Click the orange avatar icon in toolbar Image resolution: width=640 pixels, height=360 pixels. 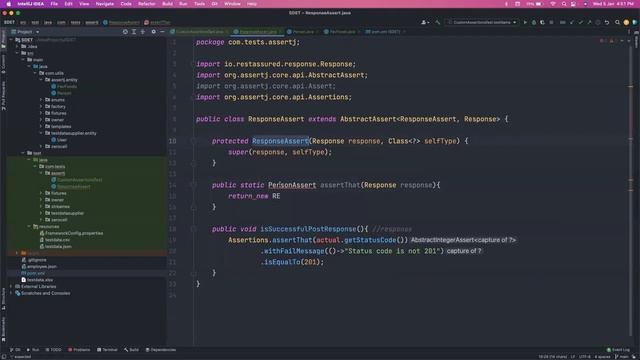pyautogui.click(x=626, y=22)
